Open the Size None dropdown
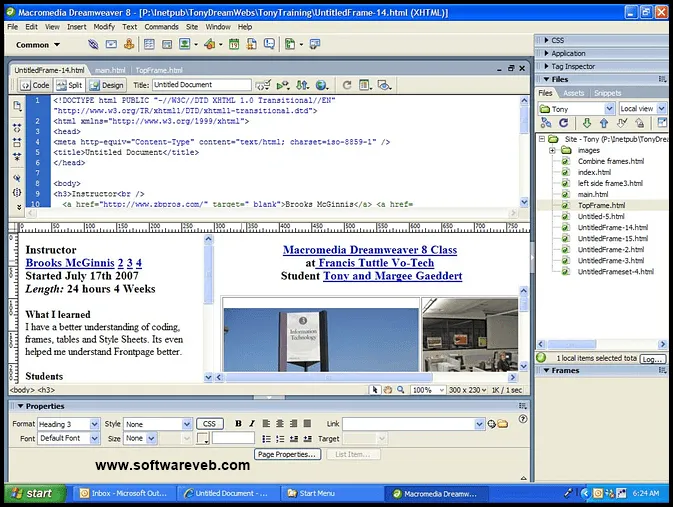 [151, 438]
